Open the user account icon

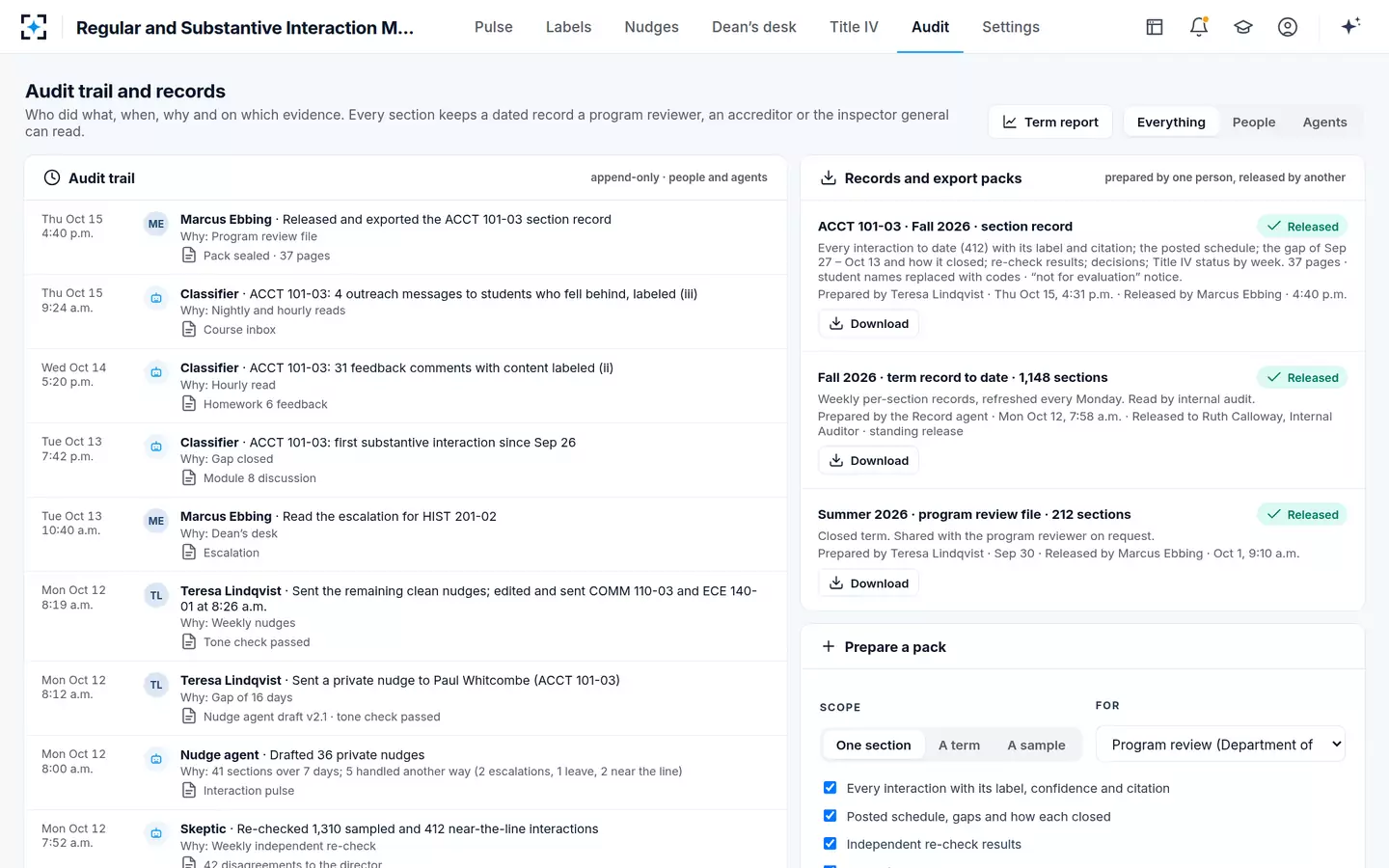tap(1288, 27)
